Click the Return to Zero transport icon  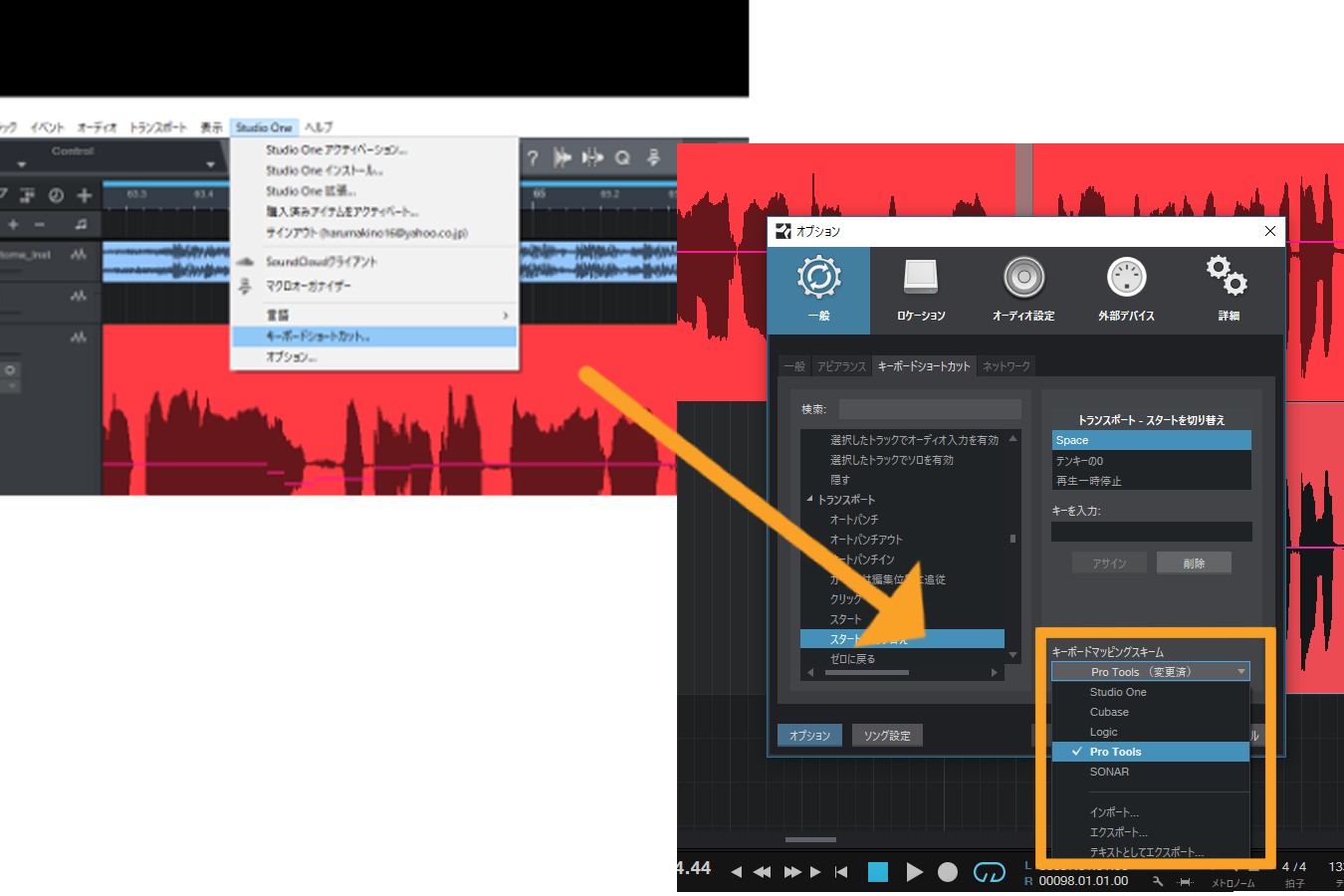tap(841, 872)
